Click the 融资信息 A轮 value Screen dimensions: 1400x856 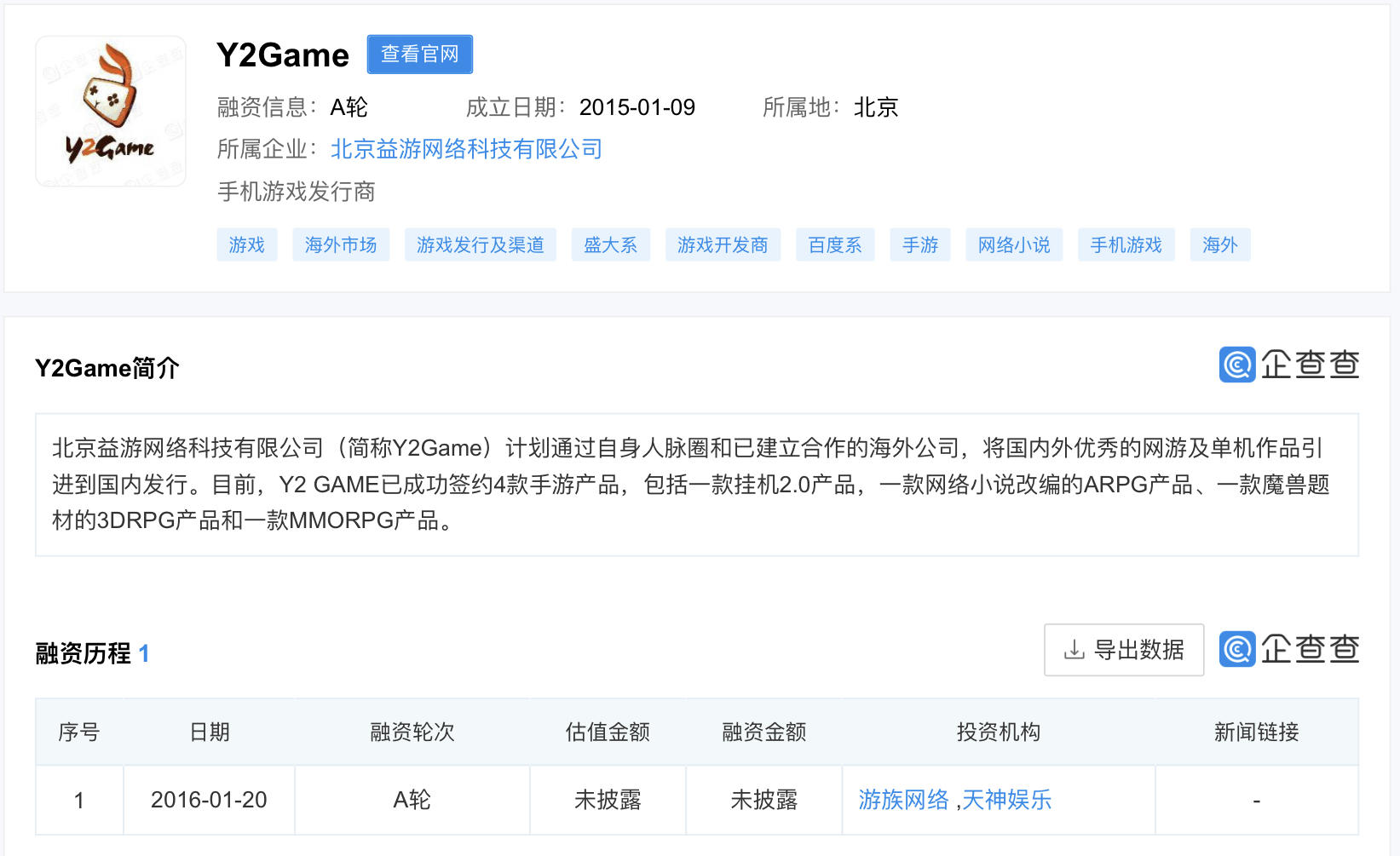pyautogui.click(x=349, y=107)
